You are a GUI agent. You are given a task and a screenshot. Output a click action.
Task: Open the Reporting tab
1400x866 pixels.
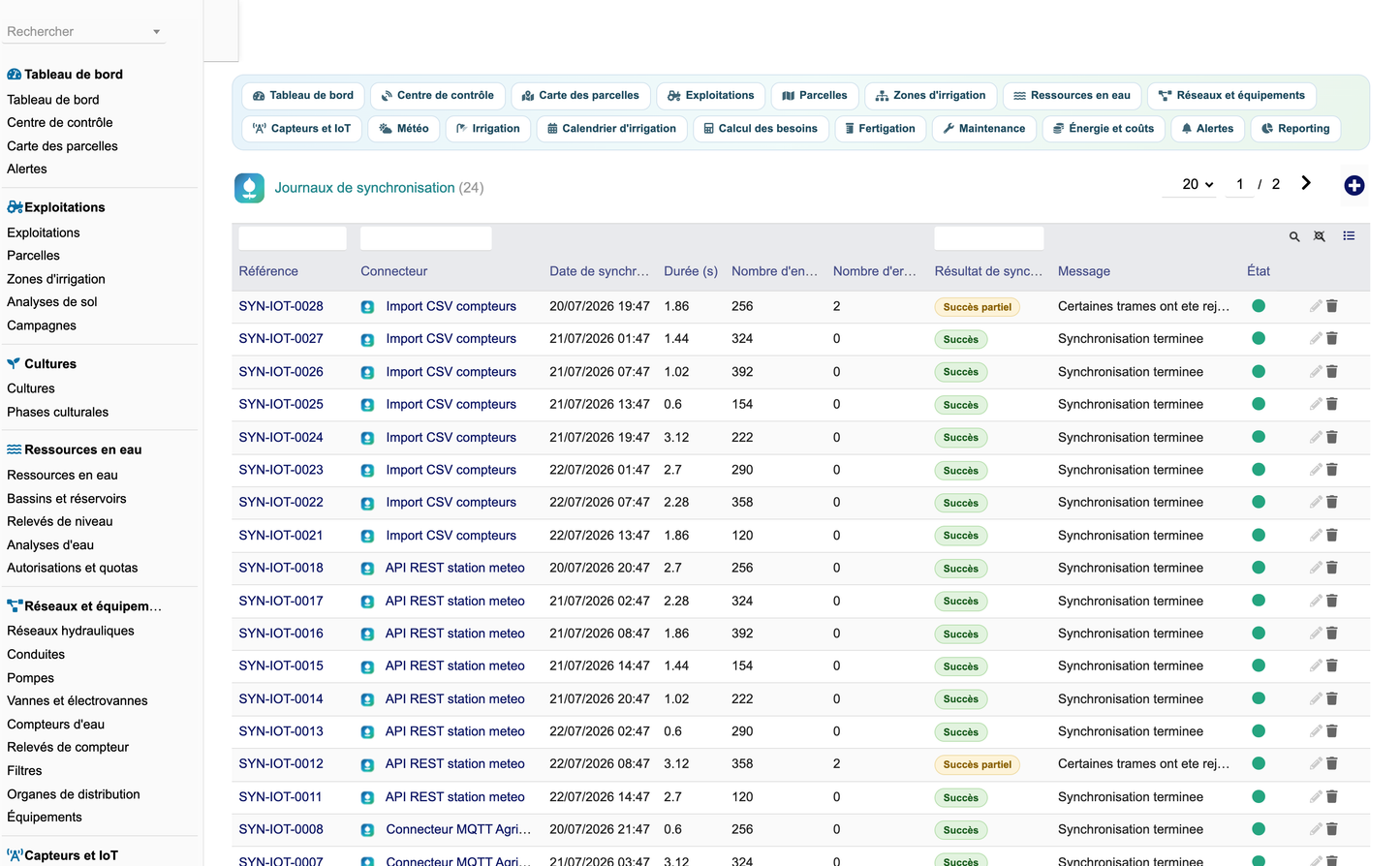(x=1295, y=129)
